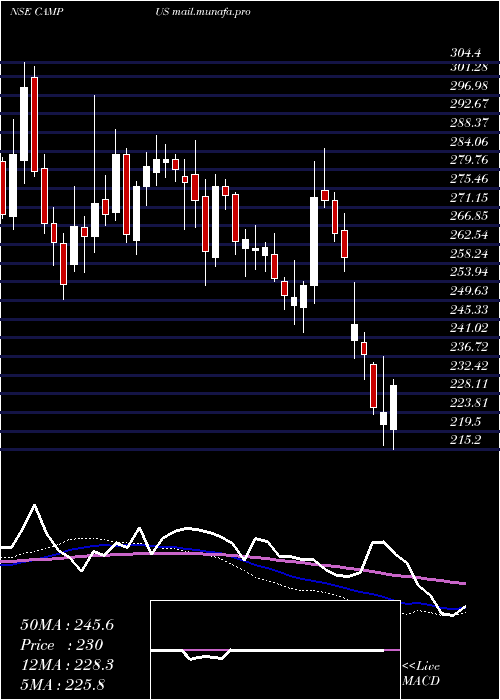Click the 292.67 price axis label

point(469,104)
